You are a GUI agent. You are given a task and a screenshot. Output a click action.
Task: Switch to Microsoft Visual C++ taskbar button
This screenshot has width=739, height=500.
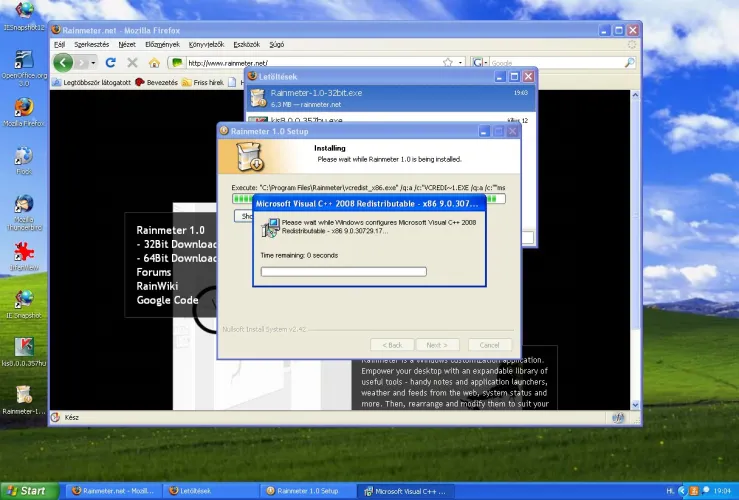point(404,491)
